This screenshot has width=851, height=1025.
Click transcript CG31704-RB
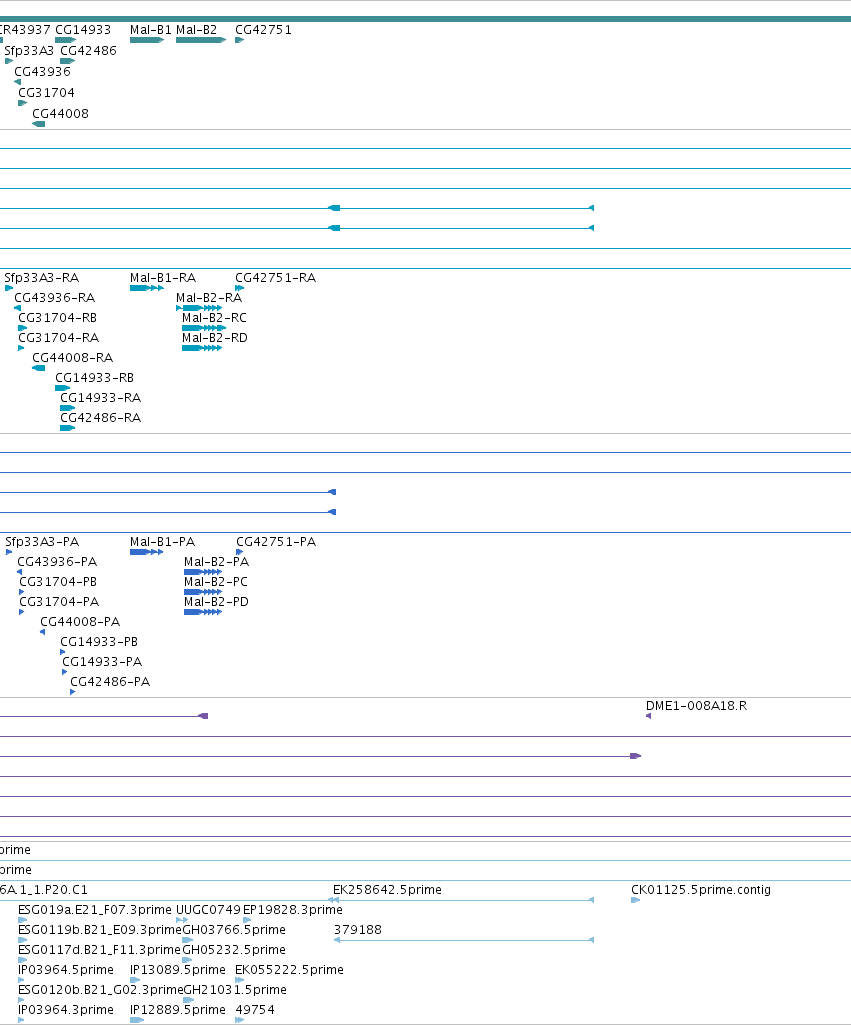(x=58, y=318)
